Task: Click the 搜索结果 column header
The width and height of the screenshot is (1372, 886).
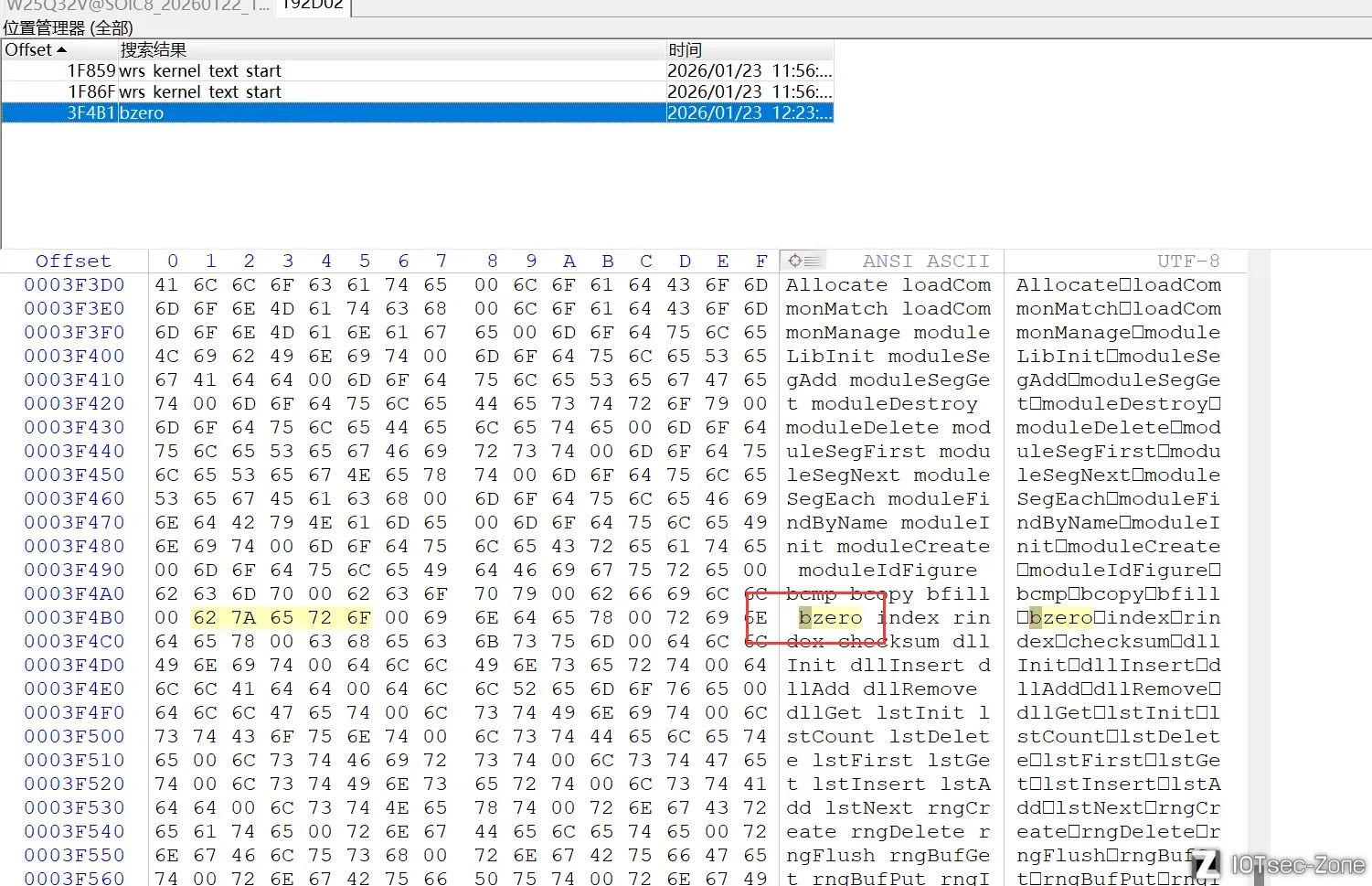Action: coord(154,50)
